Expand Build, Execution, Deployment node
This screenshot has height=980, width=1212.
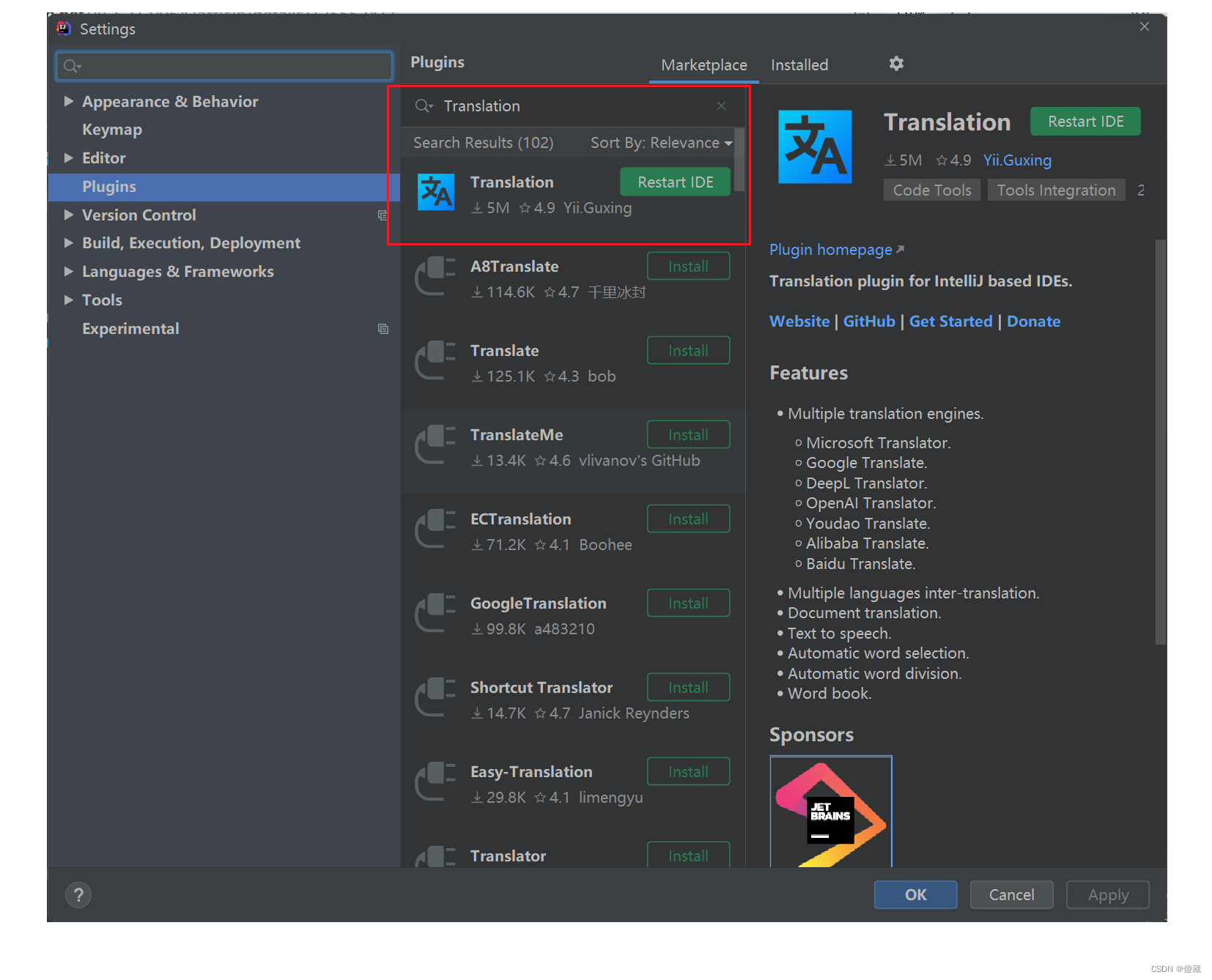pyautogui.click(x=68, y=242)
